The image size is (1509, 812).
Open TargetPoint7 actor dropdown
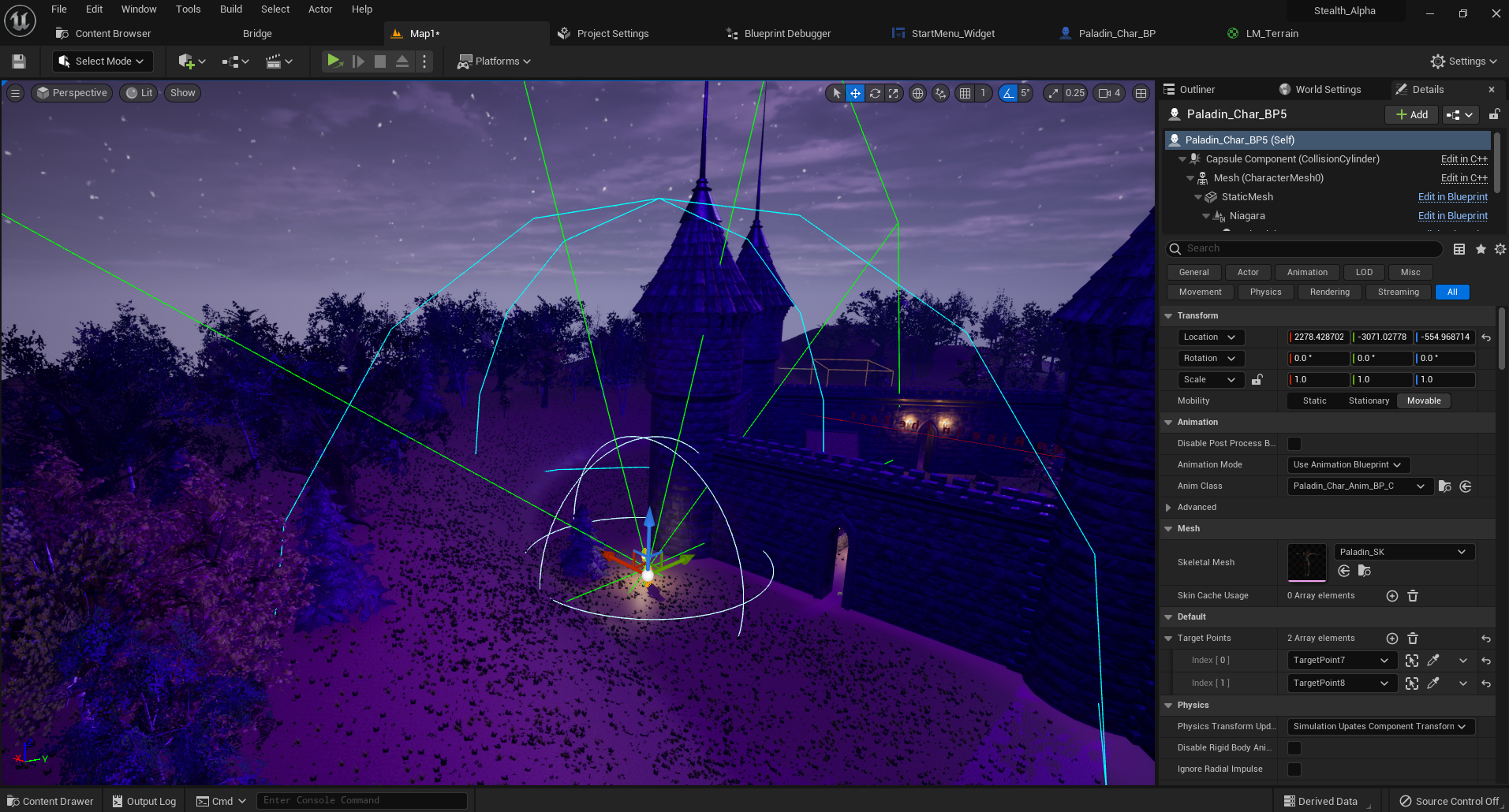click(1342, 661)
